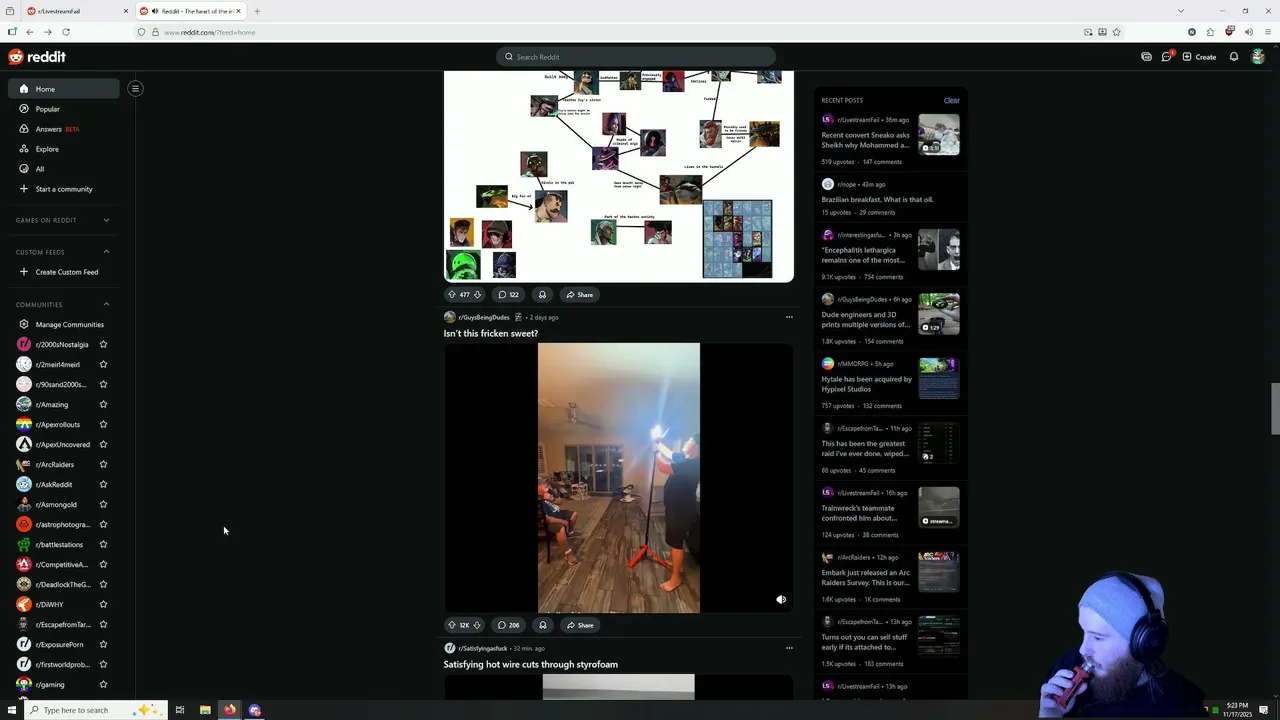1280x720 pixels.
Task: Click the Reddit logo in the header
Action: pos(37,57)
